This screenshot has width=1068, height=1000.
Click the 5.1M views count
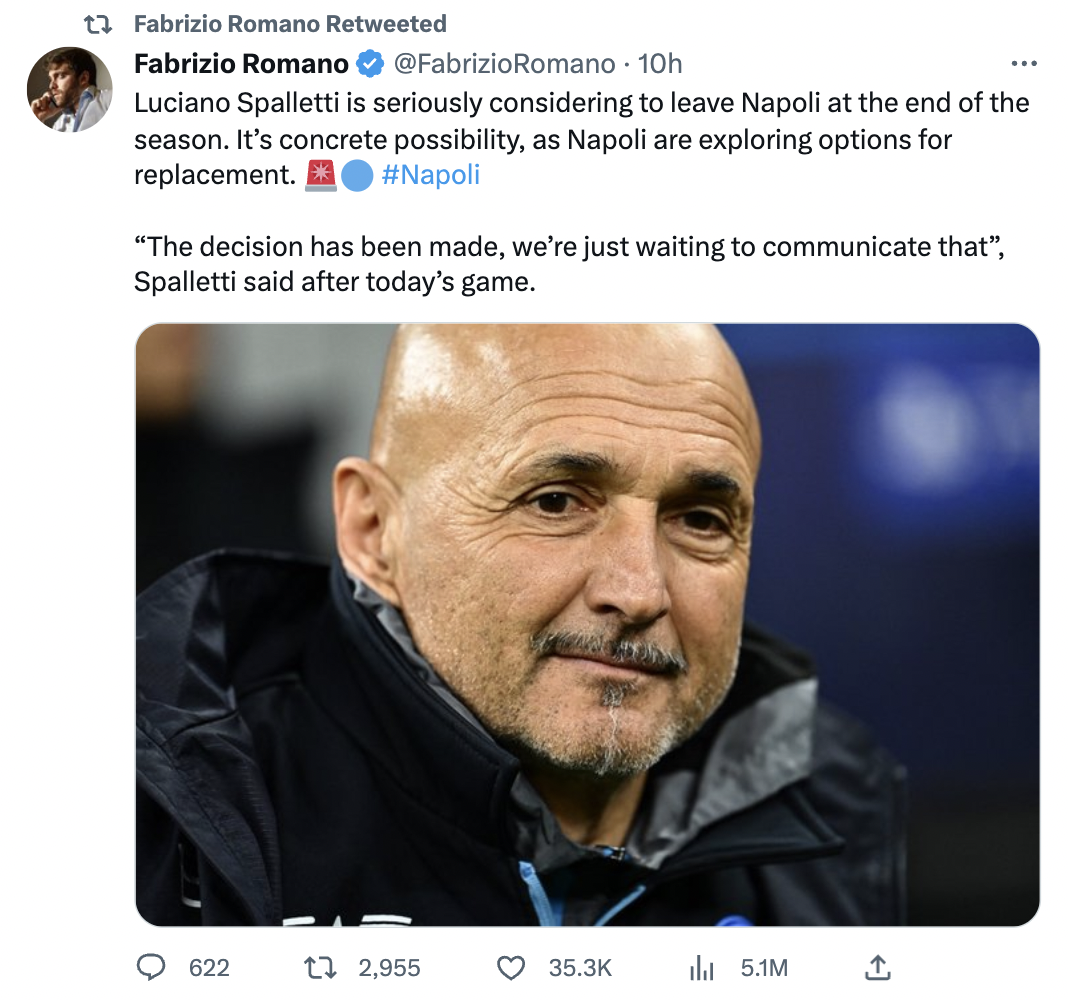764,967
